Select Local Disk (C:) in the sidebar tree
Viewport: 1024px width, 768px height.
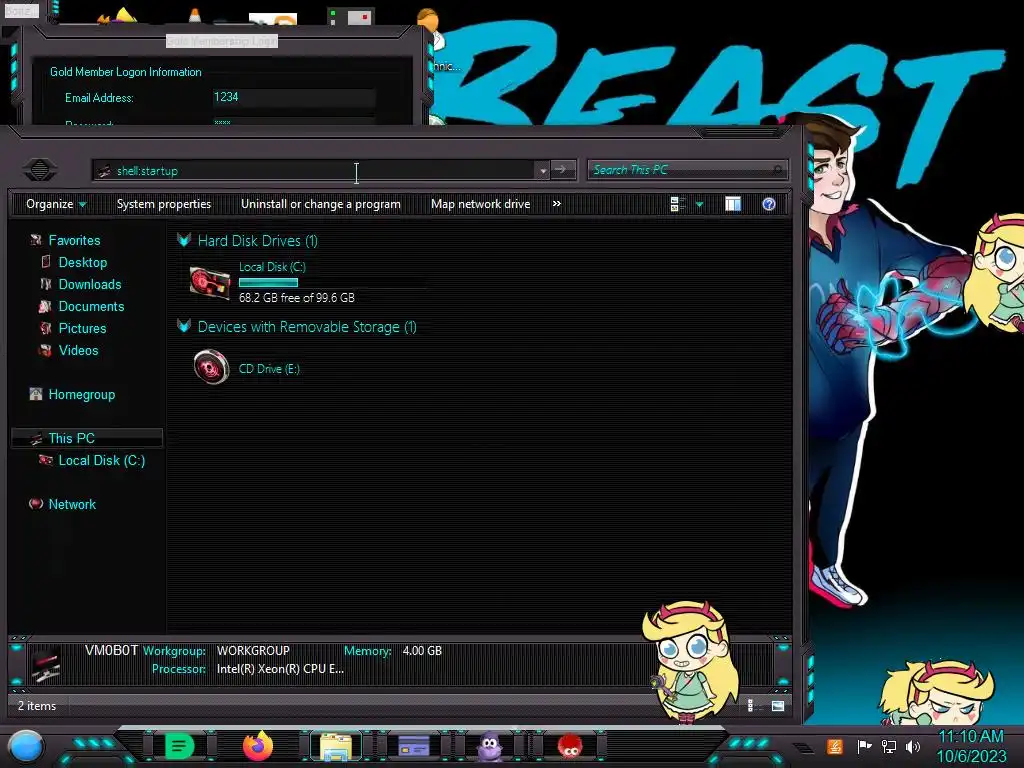[102, 460]
